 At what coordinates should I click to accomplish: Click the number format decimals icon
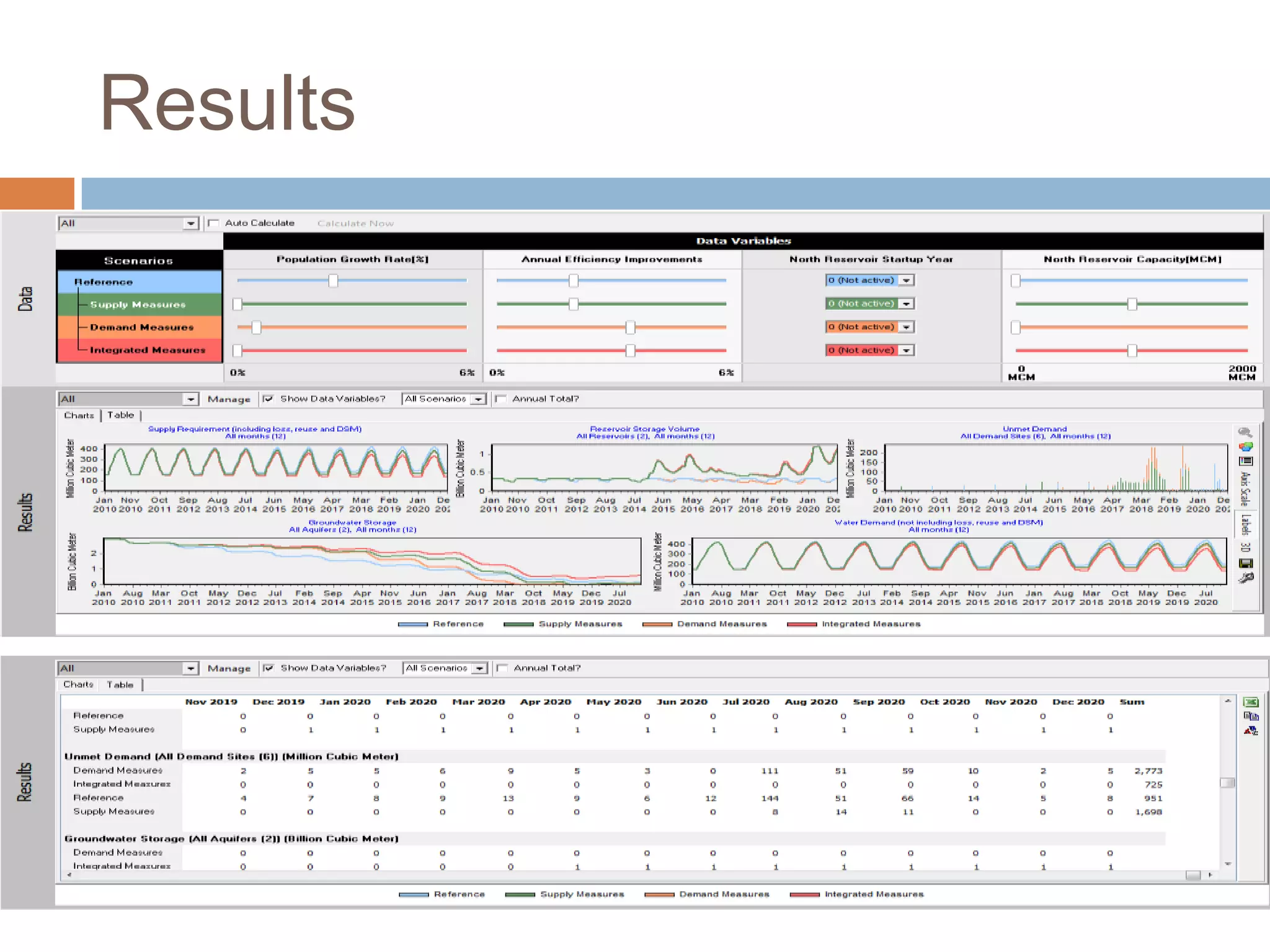point(1251,731)
